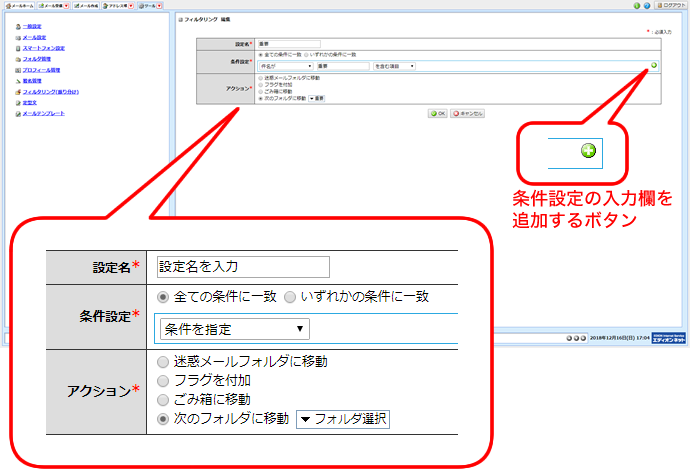Click the green OK button
This screenshot has height=469, width=690.
click(437, 114)
